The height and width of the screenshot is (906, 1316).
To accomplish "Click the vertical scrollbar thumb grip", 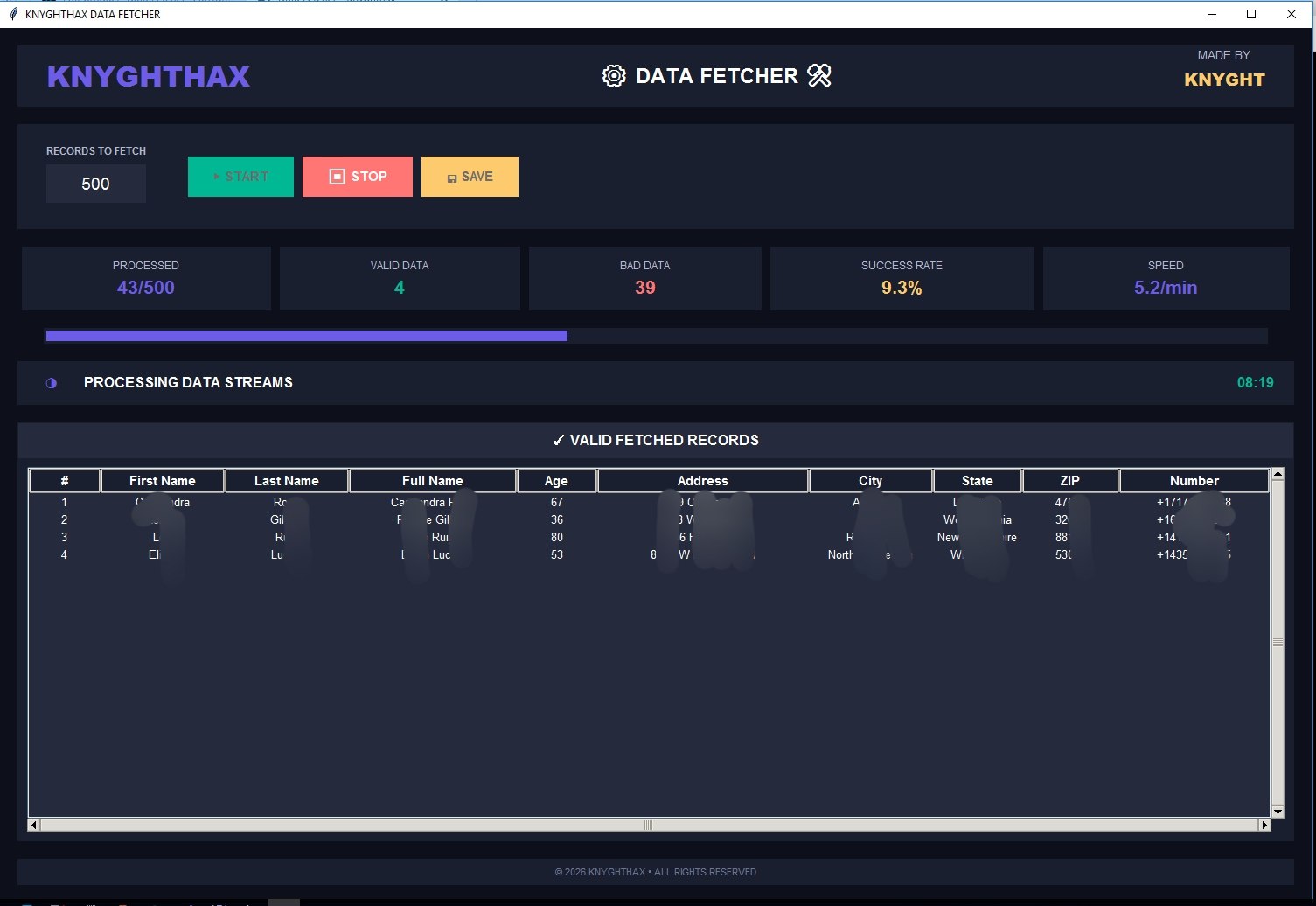I will point(1278,642).
